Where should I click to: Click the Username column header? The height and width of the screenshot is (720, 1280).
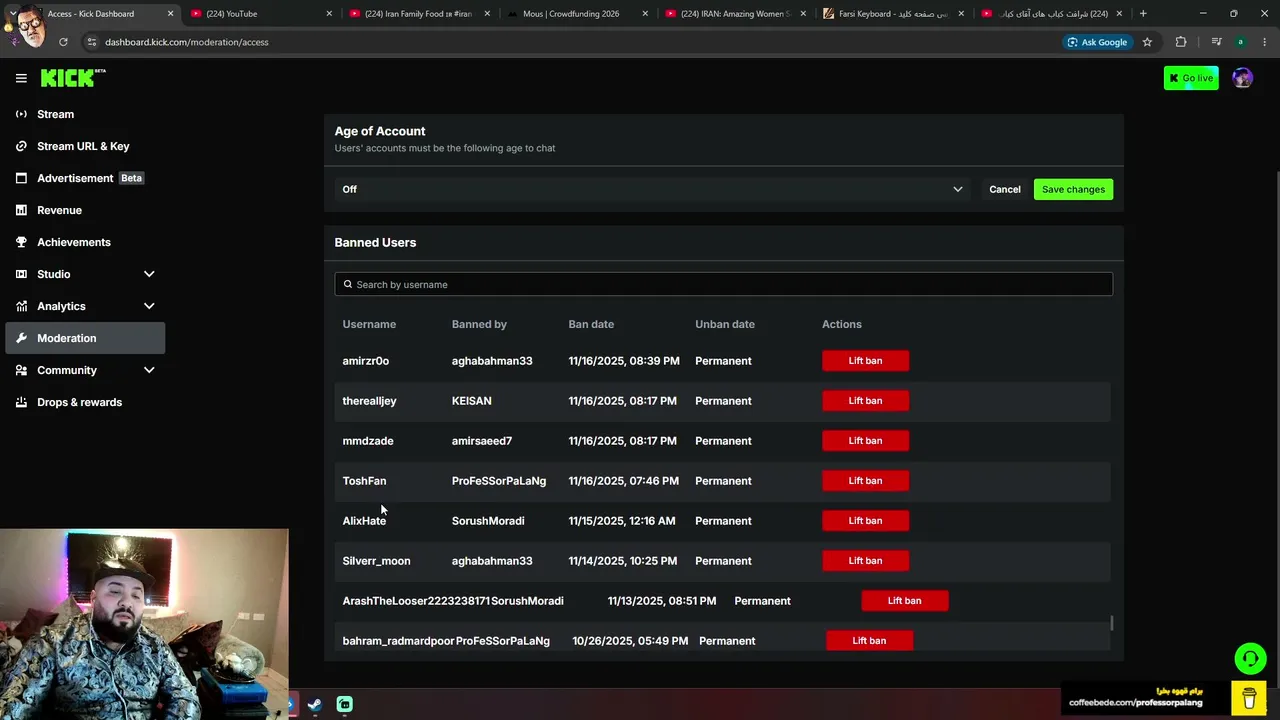pyautogui.click(x=369, y=324)
